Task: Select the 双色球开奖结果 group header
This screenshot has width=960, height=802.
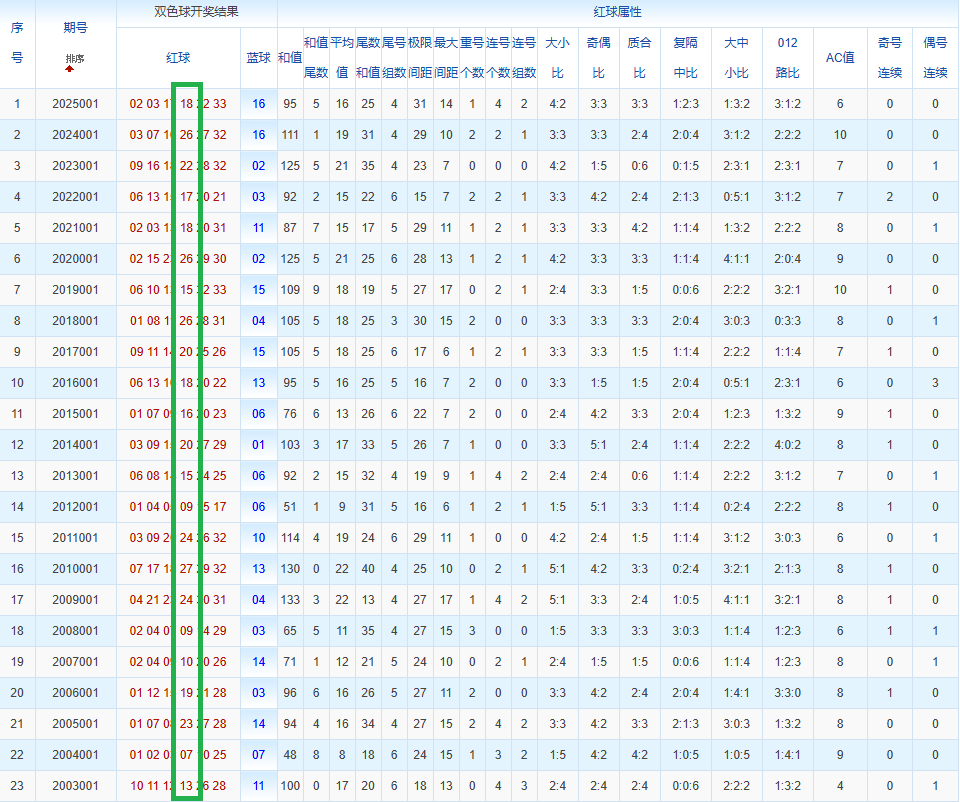Action: 196,13
